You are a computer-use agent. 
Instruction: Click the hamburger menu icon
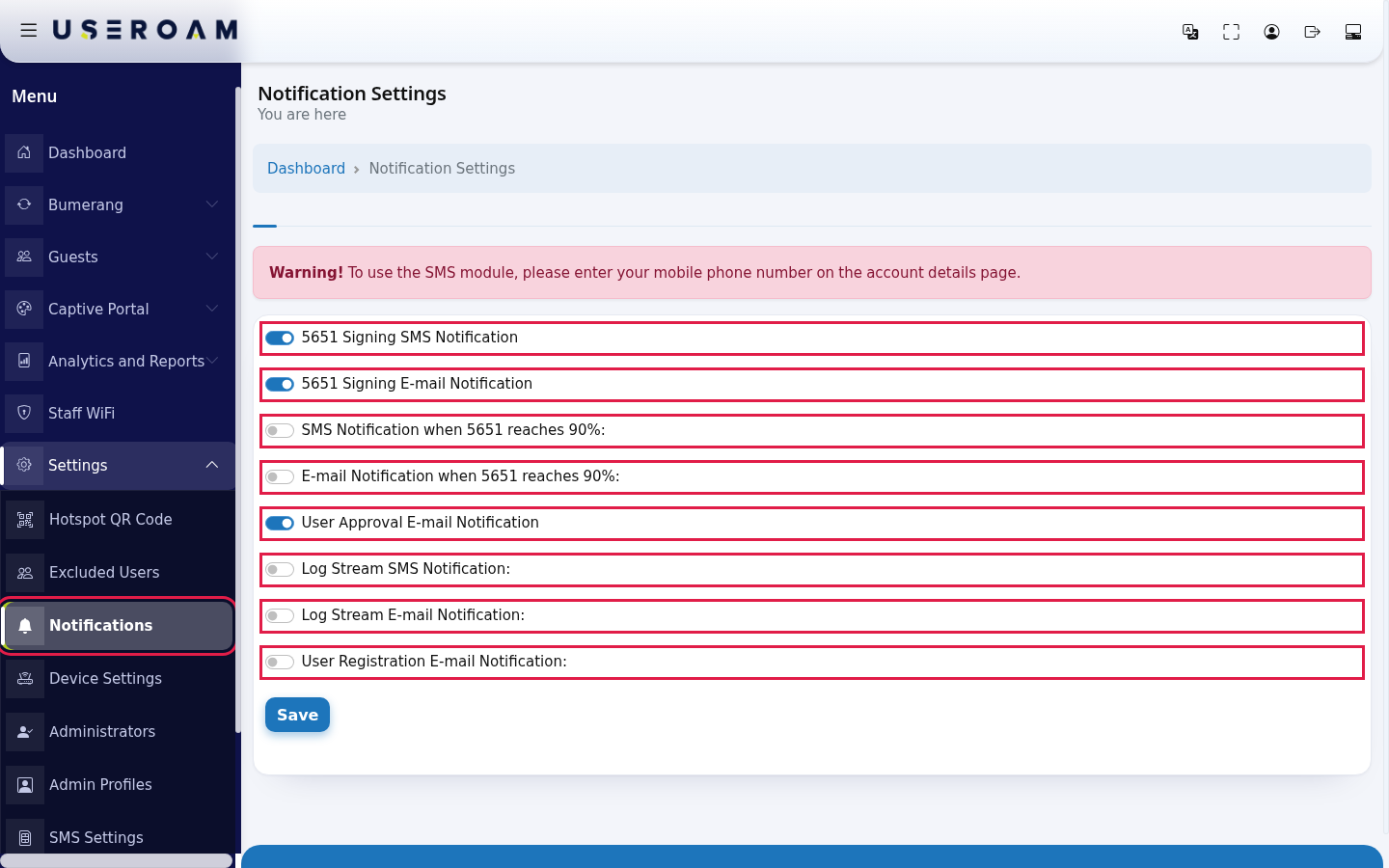pyautogui.click(x=29, y=31)
